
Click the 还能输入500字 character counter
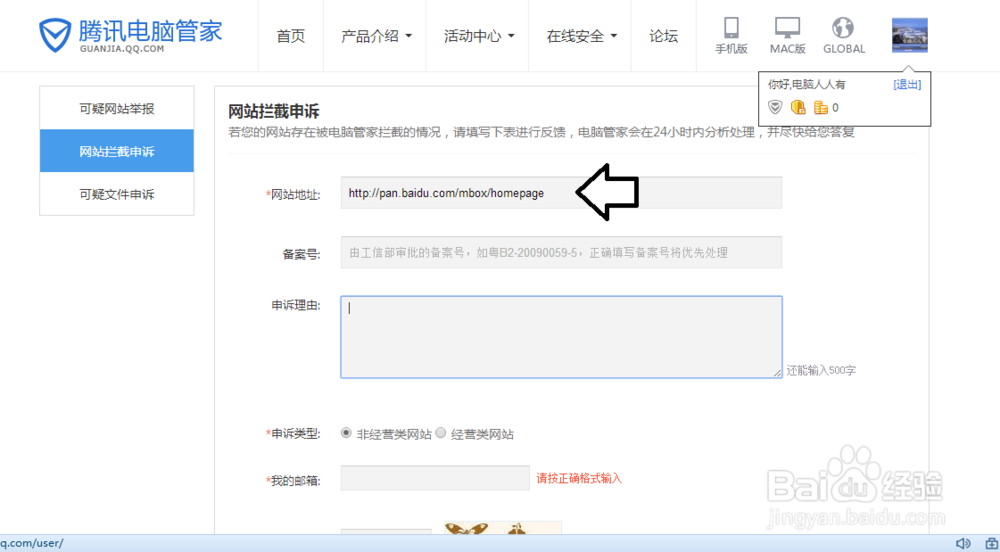pyautogui.click(x=821, y=370)
